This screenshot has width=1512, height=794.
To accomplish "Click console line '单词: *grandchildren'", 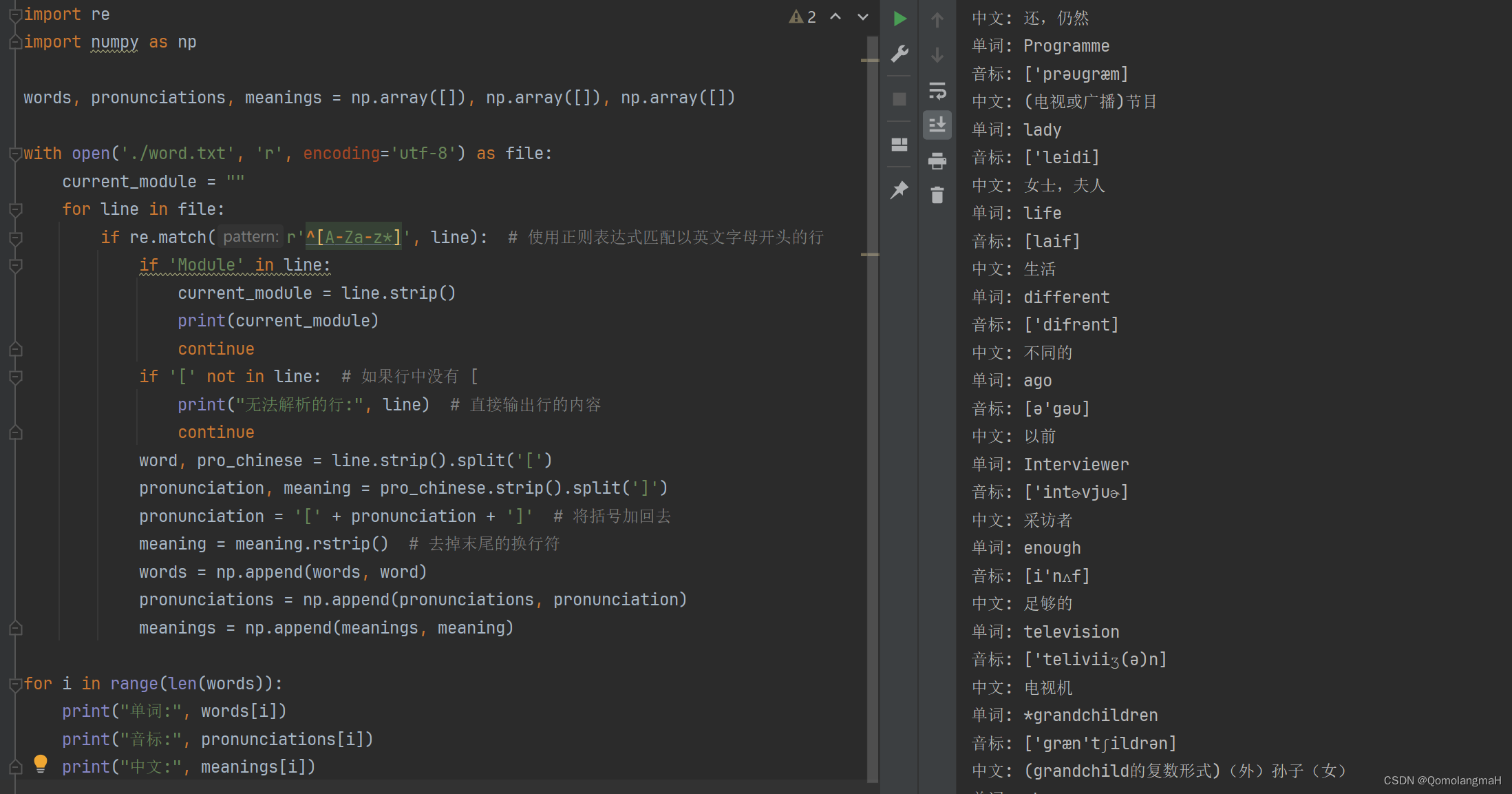I will [1065, 715].
